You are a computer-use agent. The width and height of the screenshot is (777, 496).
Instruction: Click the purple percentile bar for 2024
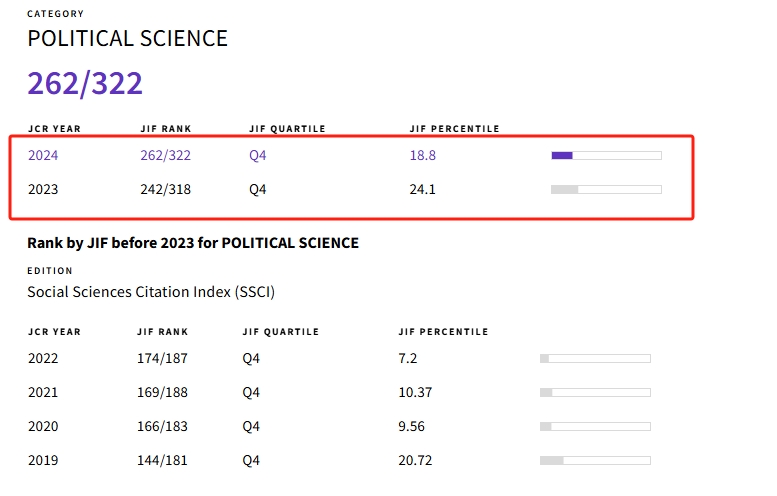(606, 155)
